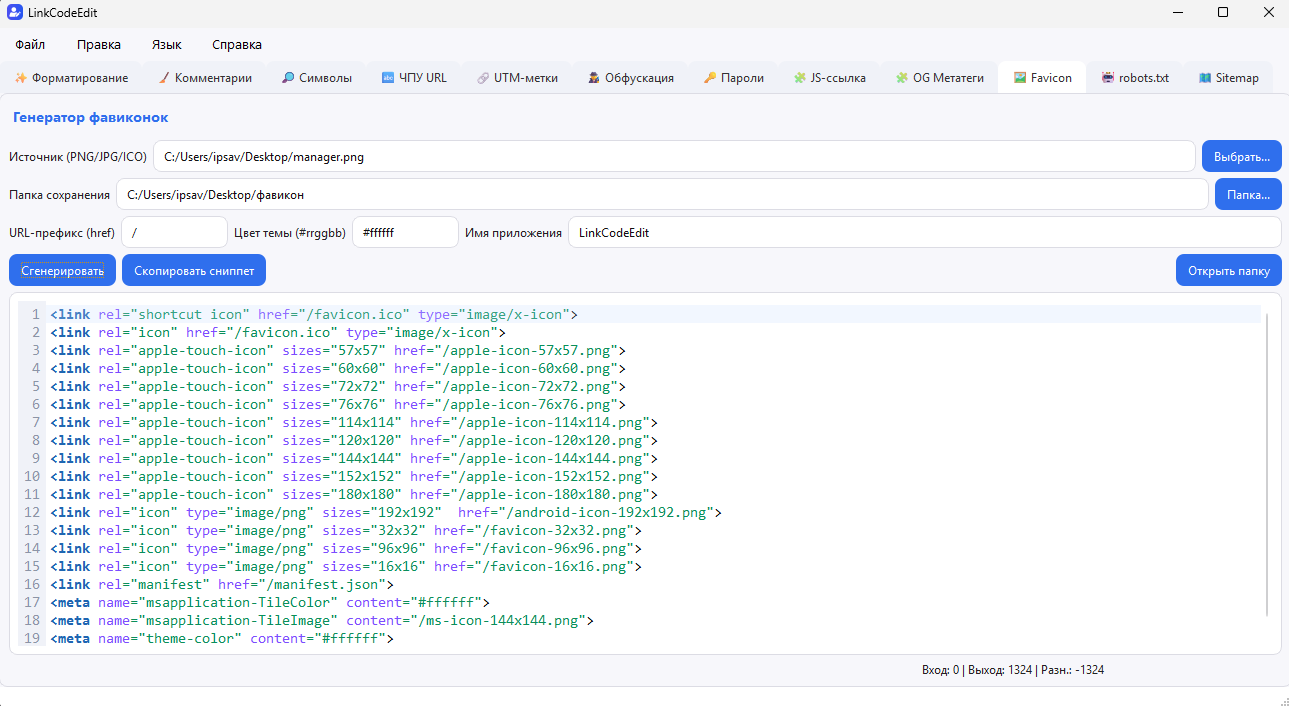Click the apple-icon-76x76.png line
Image resolution: width=1289 pixels, height=706 pixels.
tap(338, 404)
